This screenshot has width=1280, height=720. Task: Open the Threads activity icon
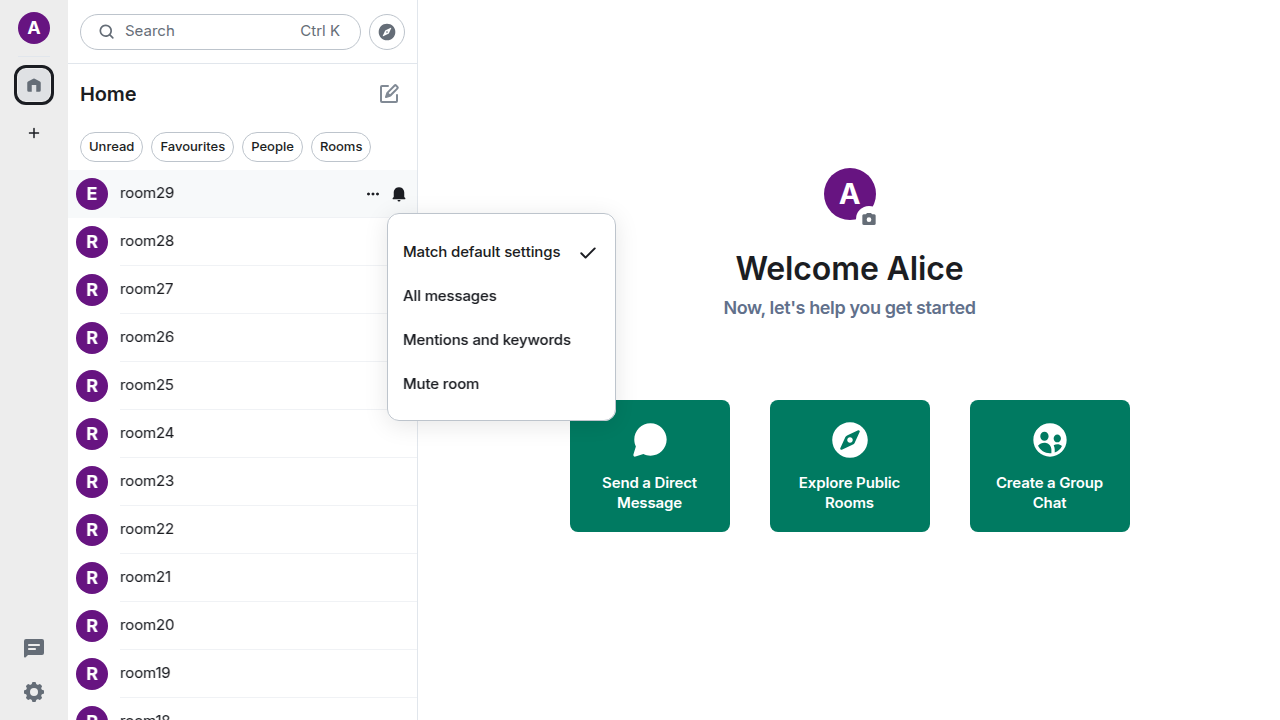pos(34,649)
